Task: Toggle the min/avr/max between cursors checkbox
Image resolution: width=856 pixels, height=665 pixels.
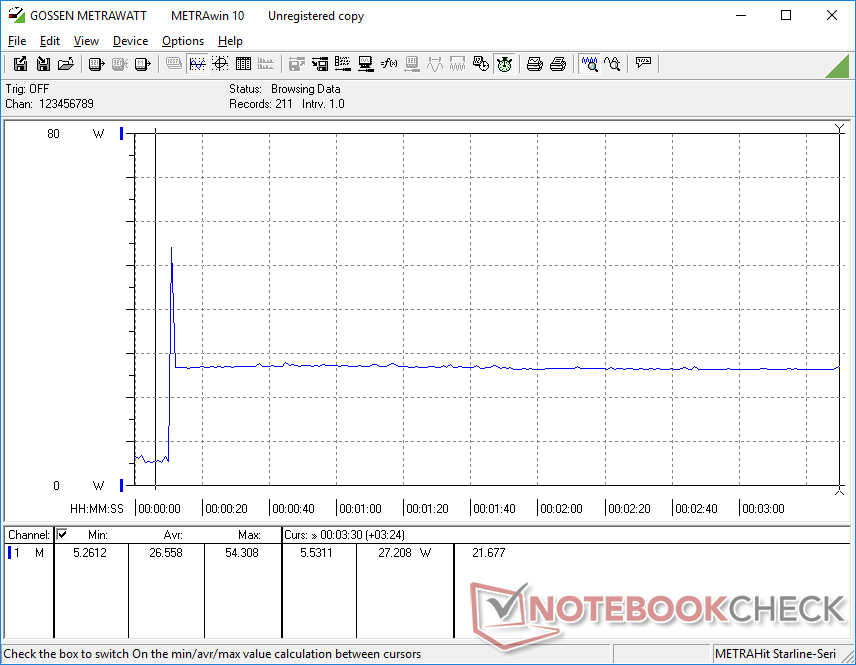Action: coord(62,535)
